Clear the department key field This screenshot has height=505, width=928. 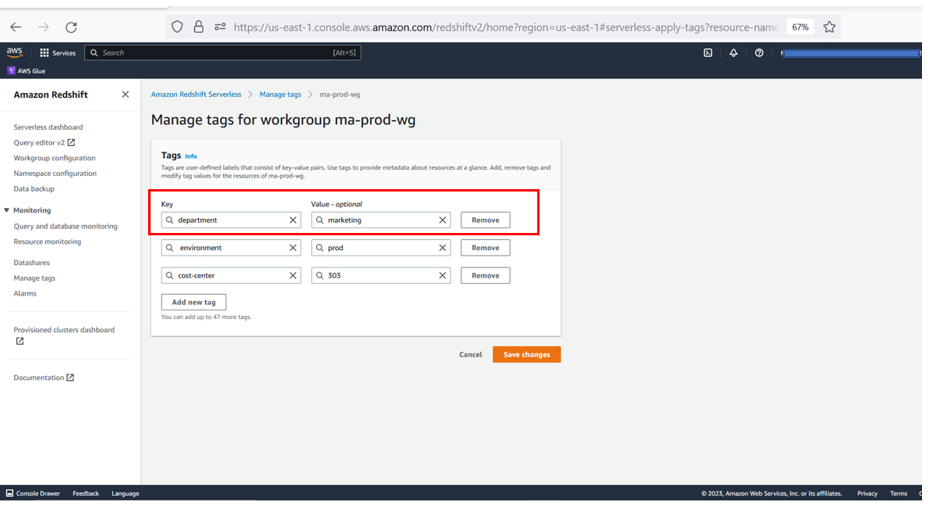coord(293,220)
